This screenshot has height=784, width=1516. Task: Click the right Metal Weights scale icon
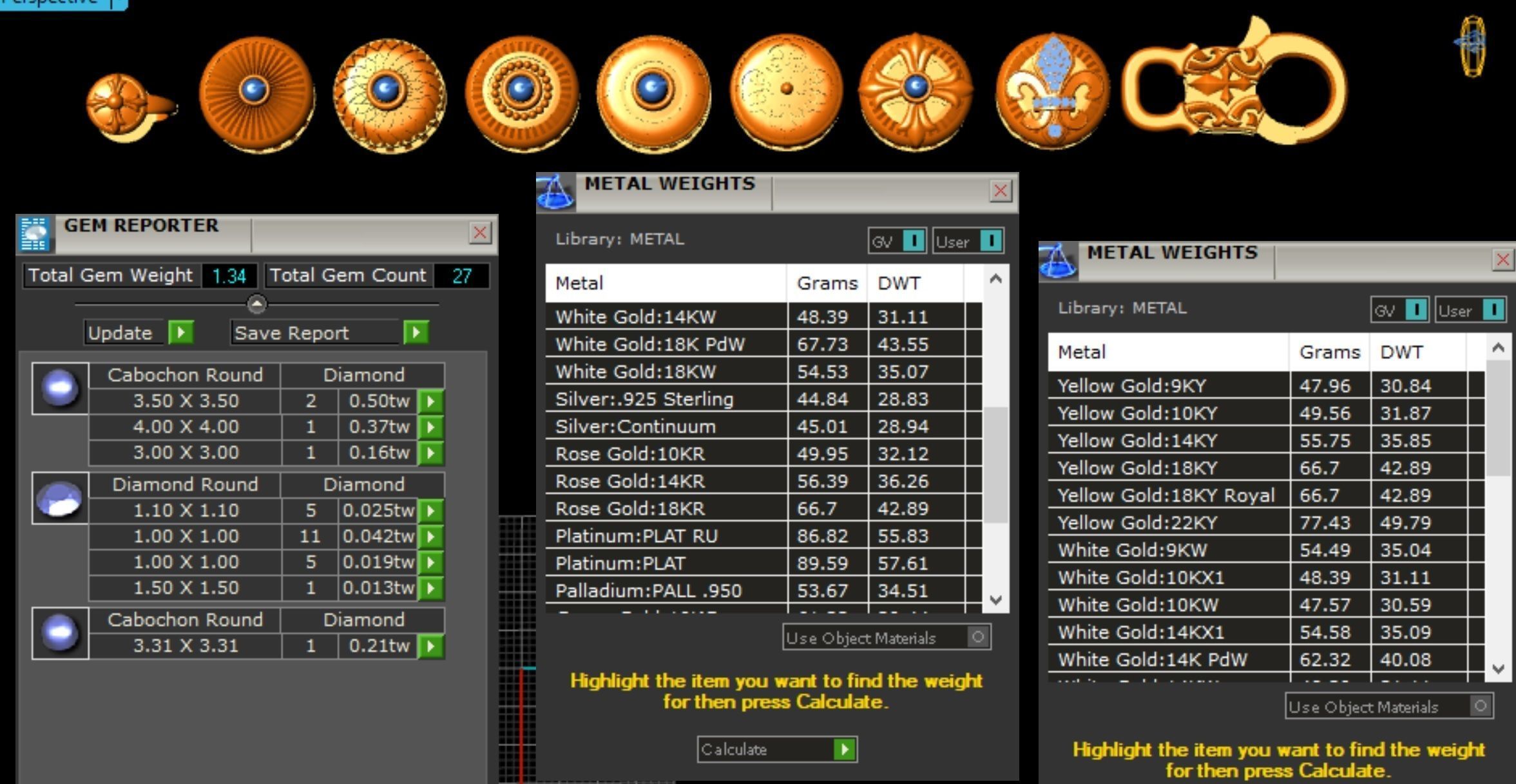pos(1057,261)
